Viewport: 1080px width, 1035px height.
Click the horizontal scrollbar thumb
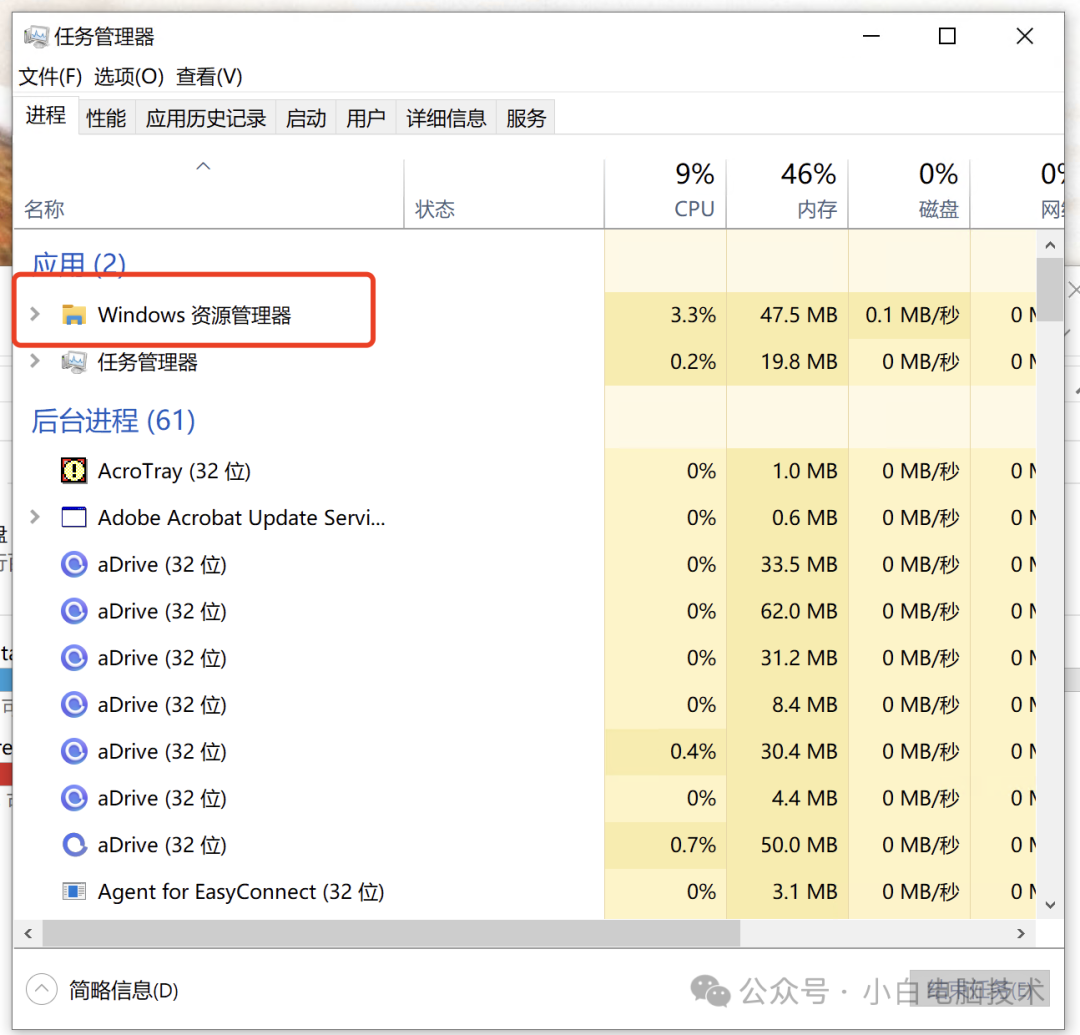[x=391, y=934]
